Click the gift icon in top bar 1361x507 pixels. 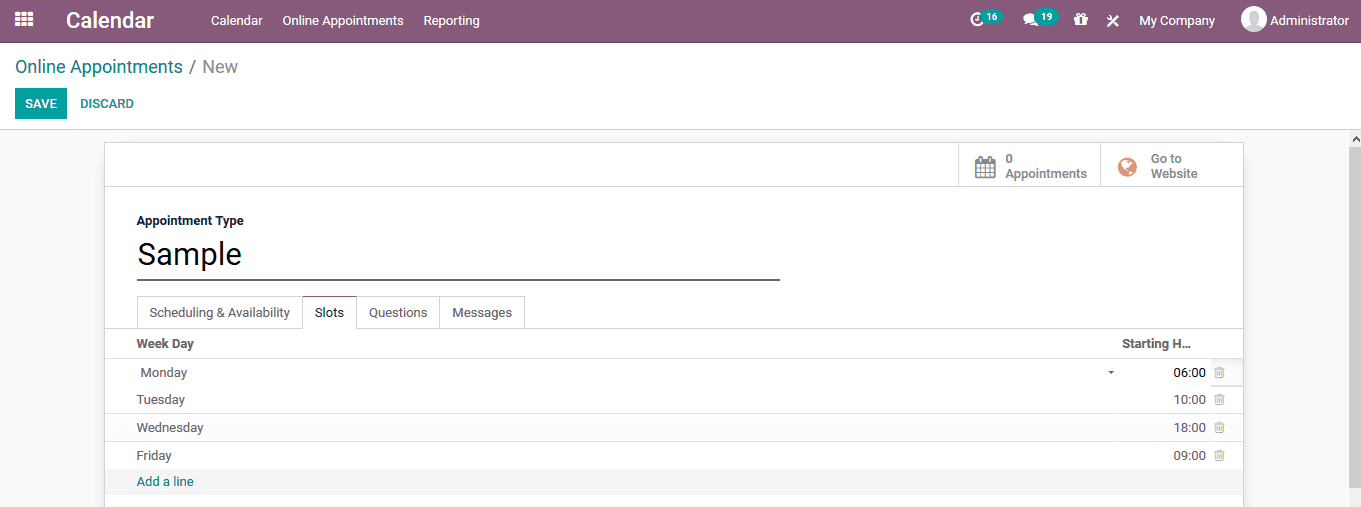1081,20
